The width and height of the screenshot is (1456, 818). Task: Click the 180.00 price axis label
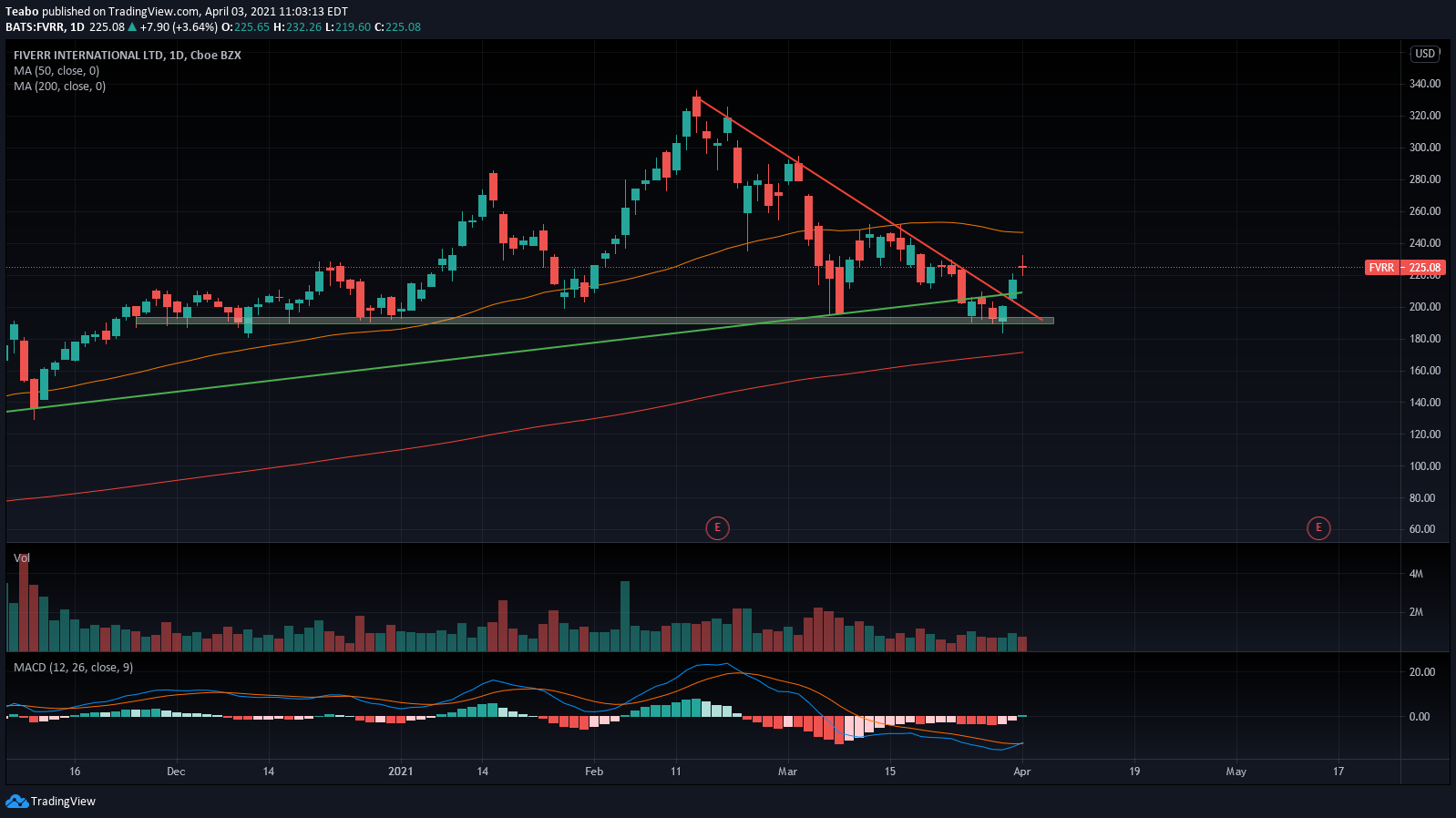coord(1425,339)
